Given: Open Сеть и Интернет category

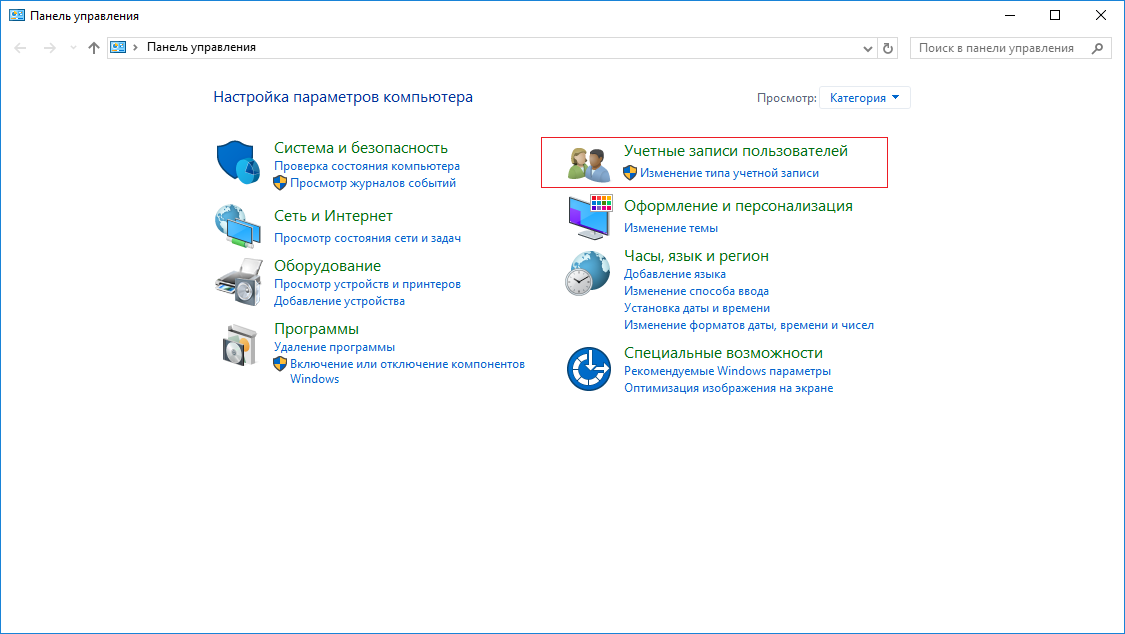Looking at the screenshot, I should point(334,216).
